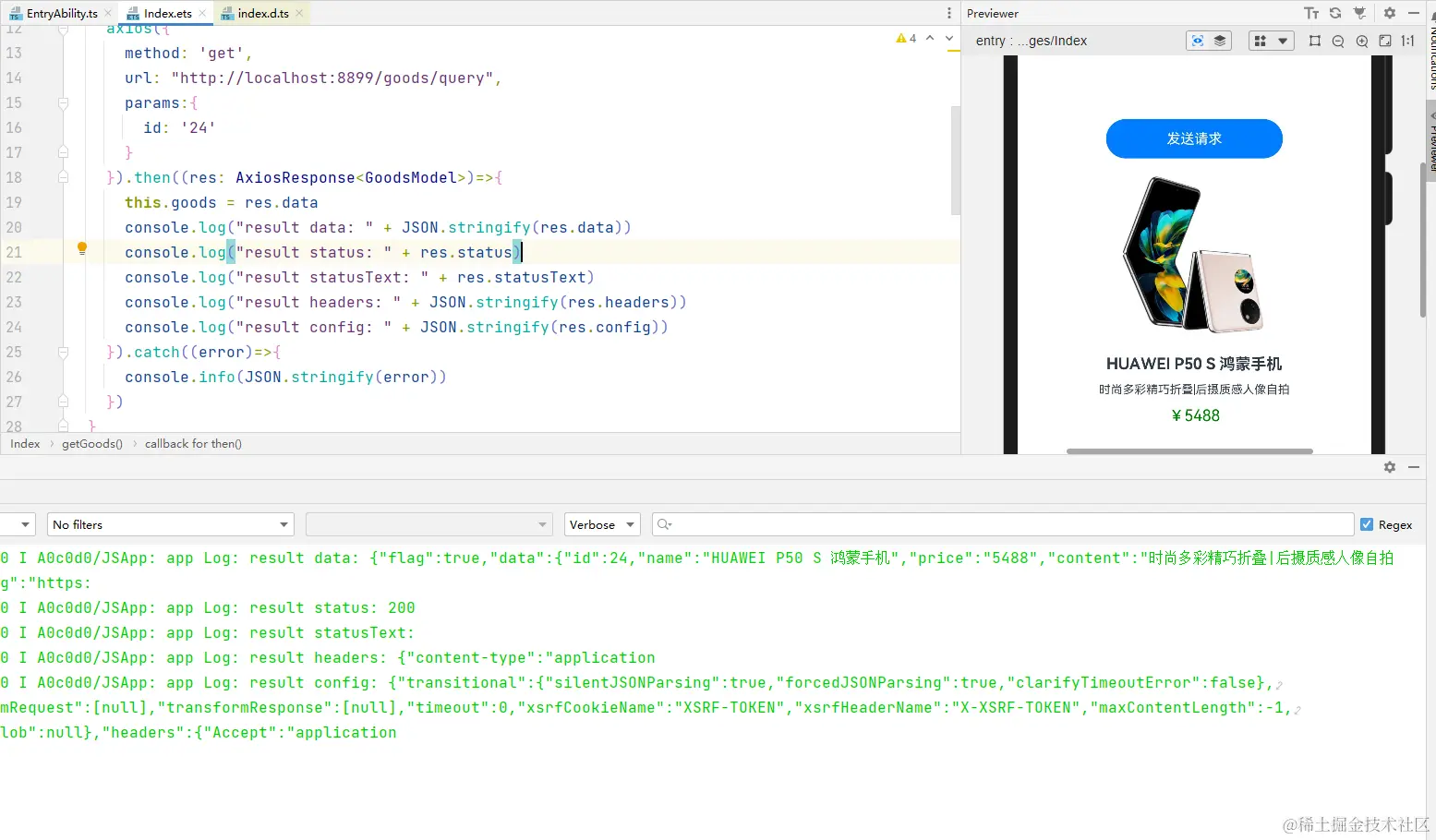
Task: Click the 发送请求 button in preview
Action: [x=1194, y=138]
